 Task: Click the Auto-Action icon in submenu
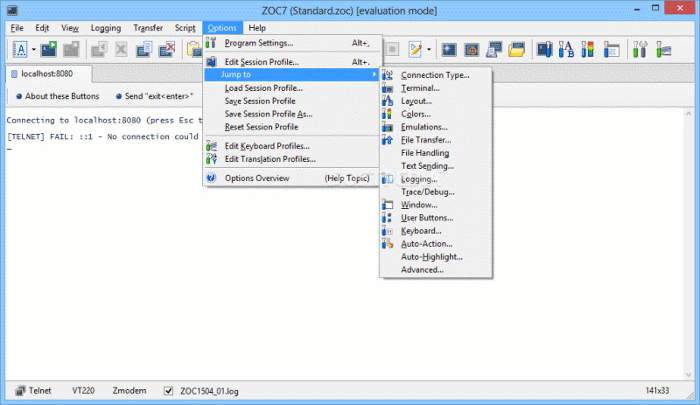pyautogui.click(x=388, y=244)
